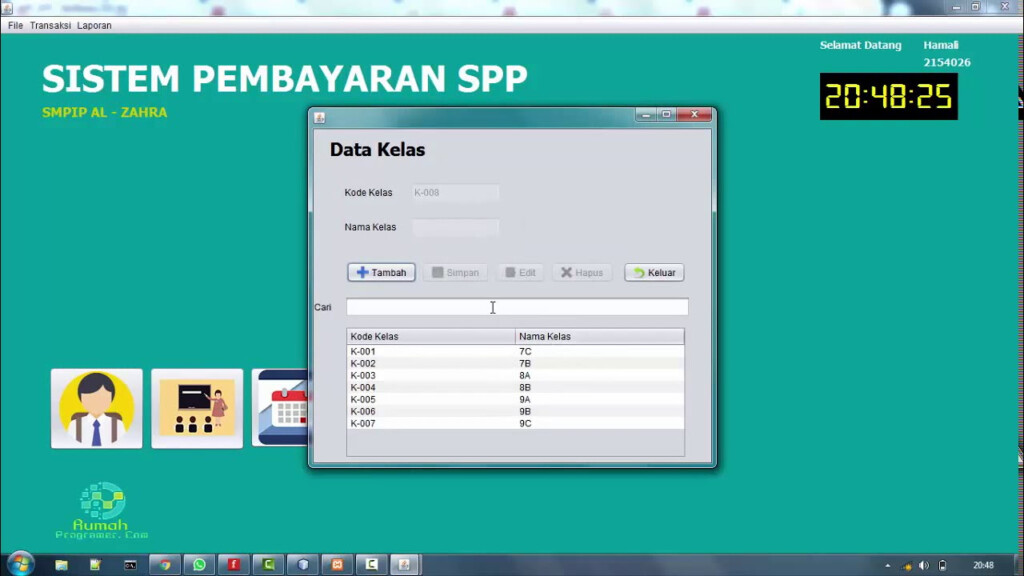This screenshot has height=576, width=1024.
Task: Click the Data Kelas window Java icon
Action: [x=319, y=118]
